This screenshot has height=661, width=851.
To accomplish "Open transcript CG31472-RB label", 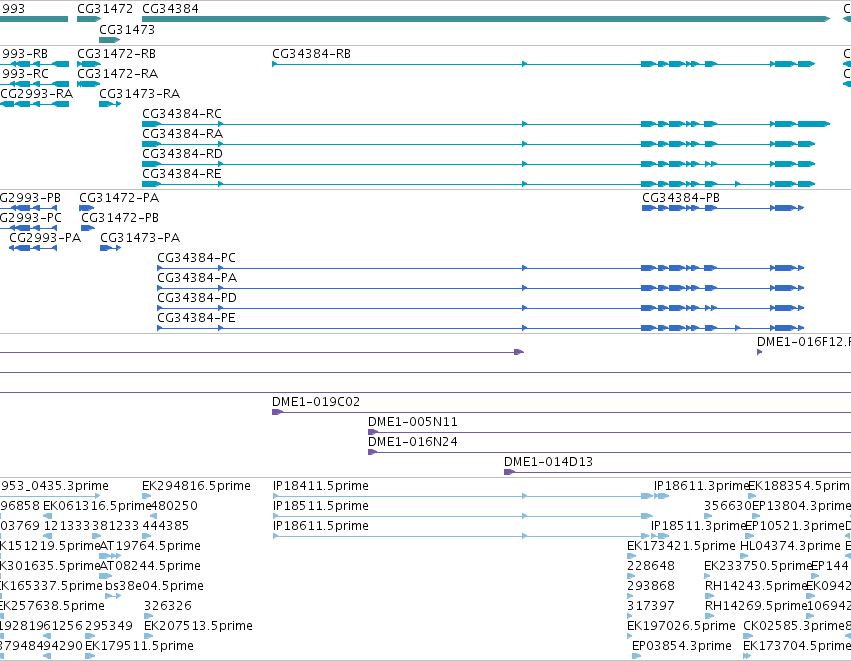I will point(117,54).
